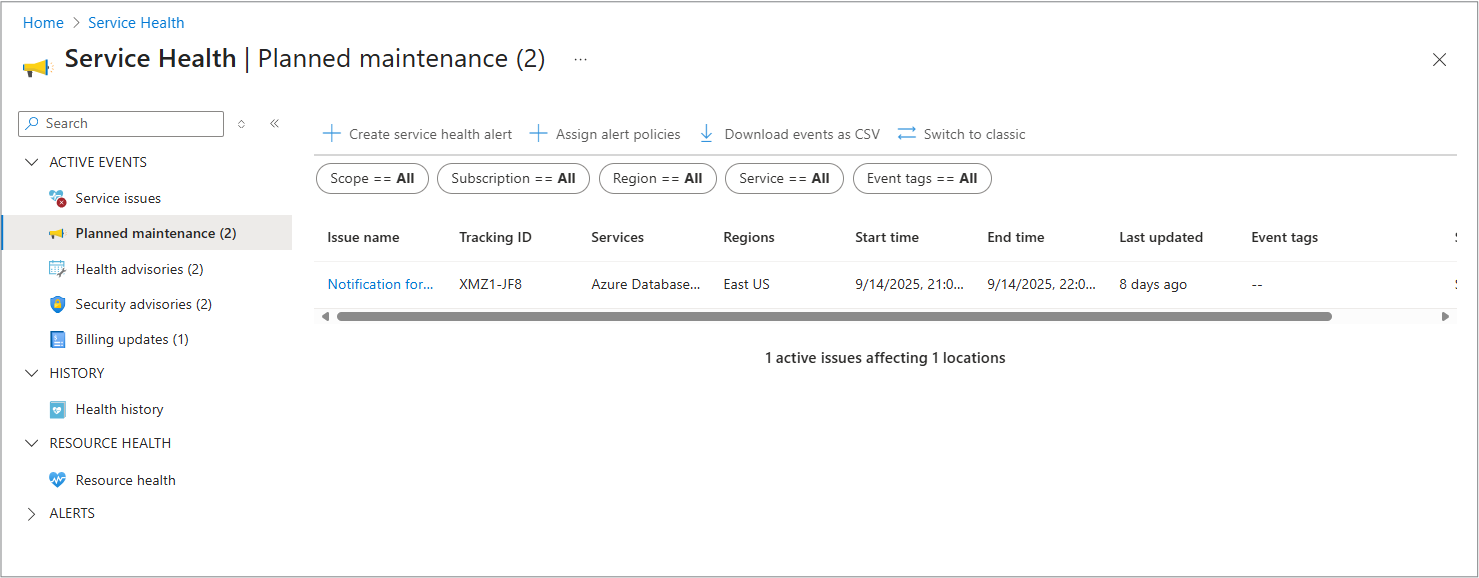Click Create service health alert button

(418, 134)
